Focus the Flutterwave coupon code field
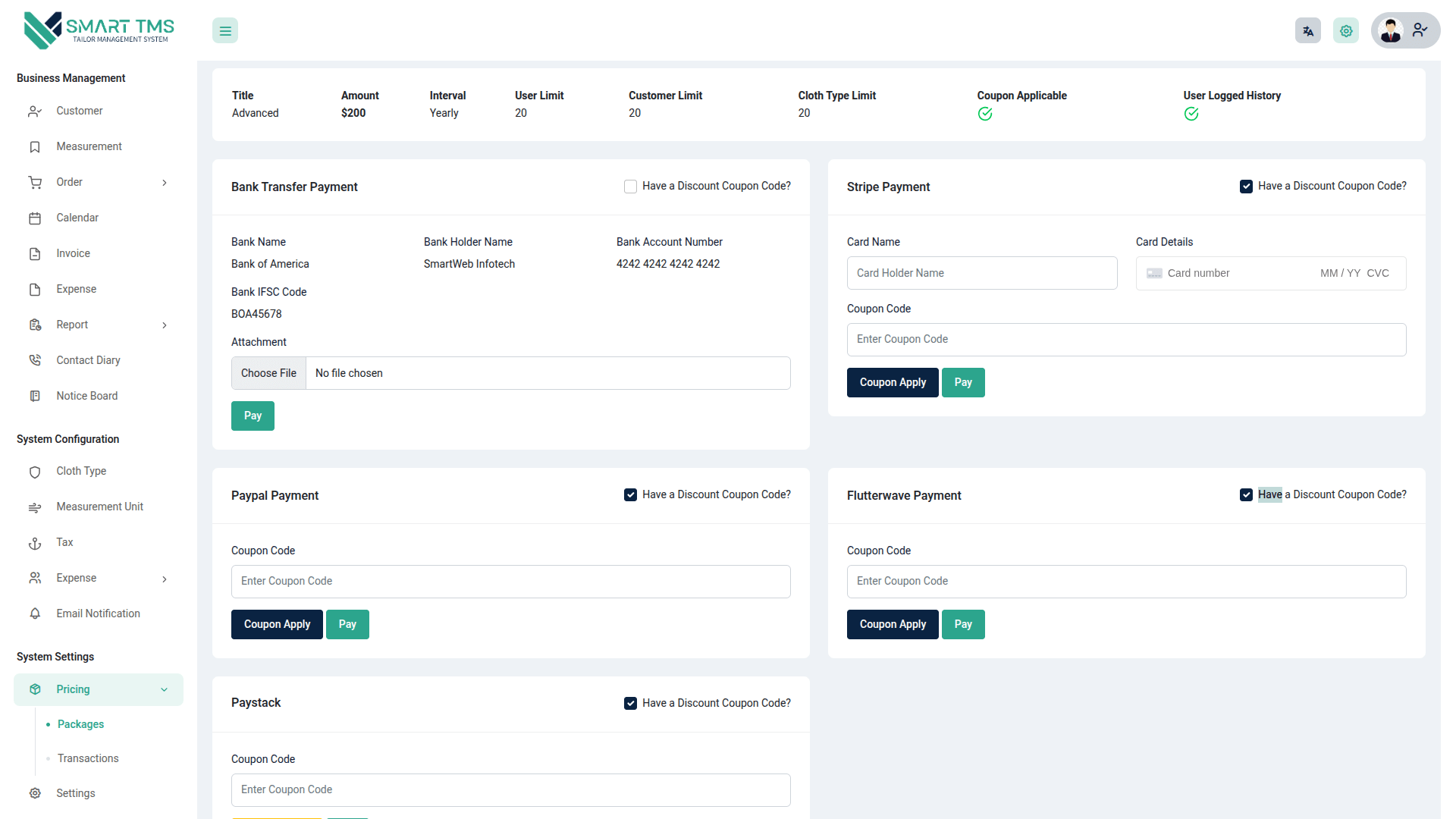The width and height of the screenshot is (1456, 819). tap(1126, 582)
